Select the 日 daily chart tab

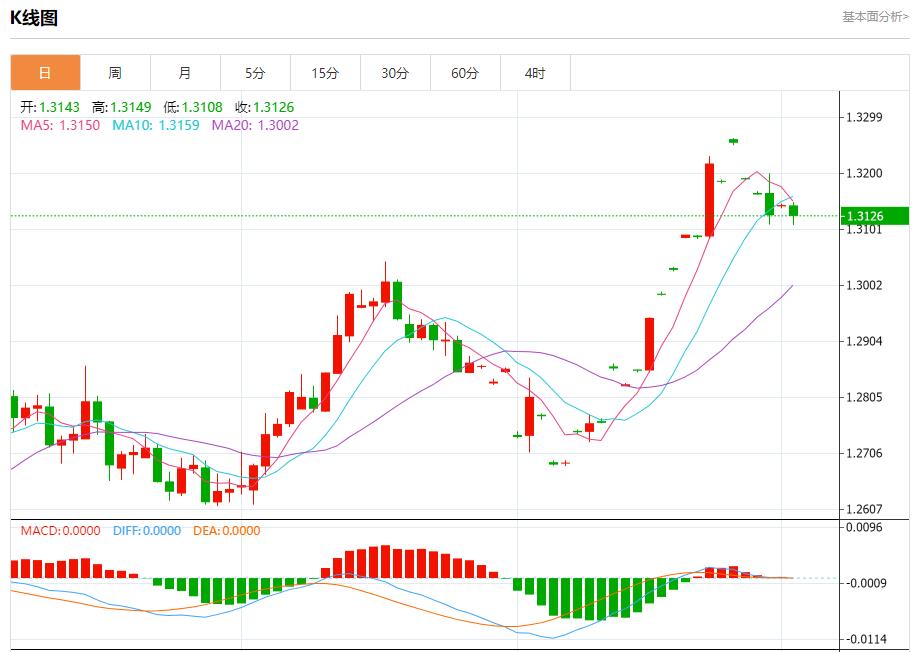(x=45, y=73)
